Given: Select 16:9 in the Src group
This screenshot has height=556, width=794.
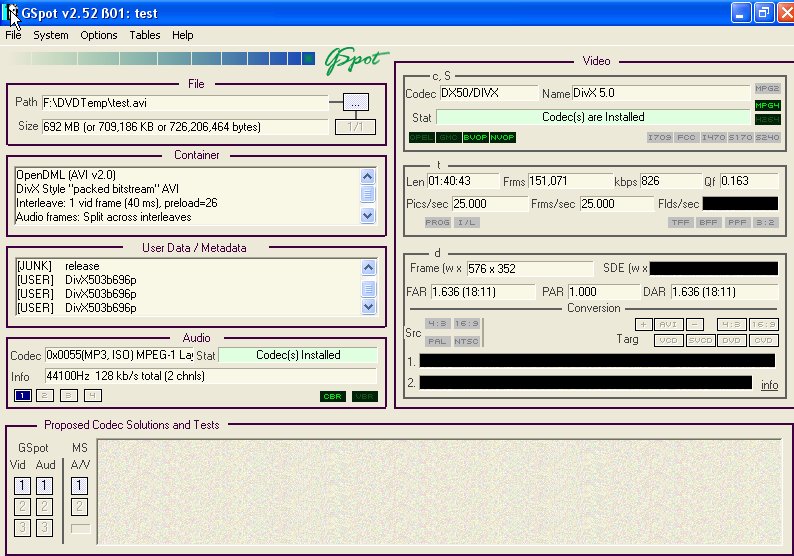Looking at the screenshot, I should (466, 324).
